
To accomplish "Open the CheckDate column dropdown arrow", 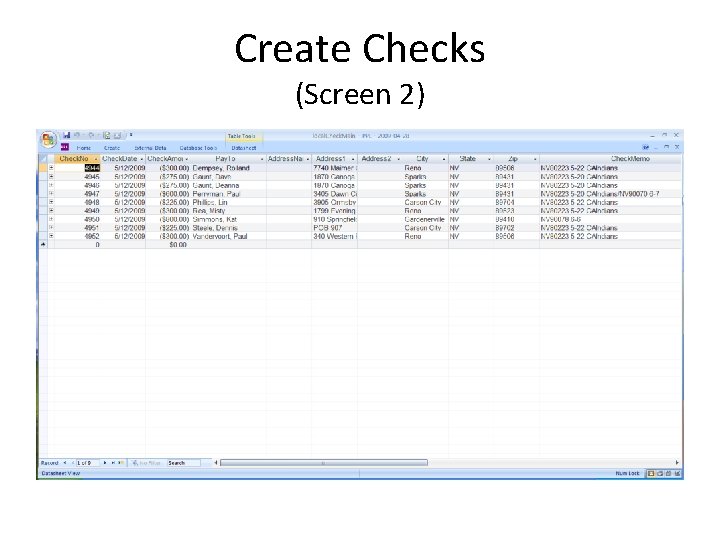I will tap(142, 159).
